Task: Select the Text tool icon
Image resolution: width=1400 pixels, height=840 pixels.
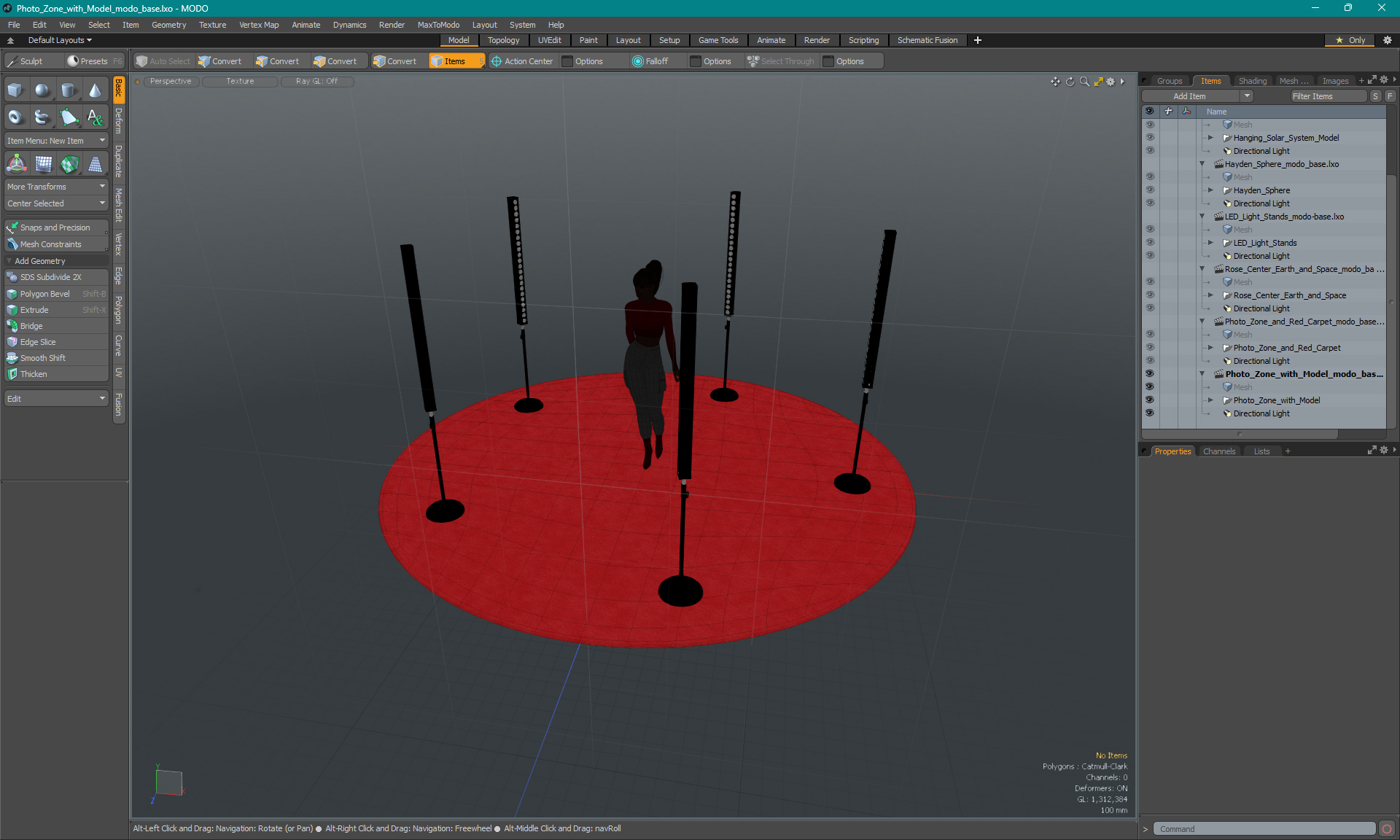Action: point(95,117)
